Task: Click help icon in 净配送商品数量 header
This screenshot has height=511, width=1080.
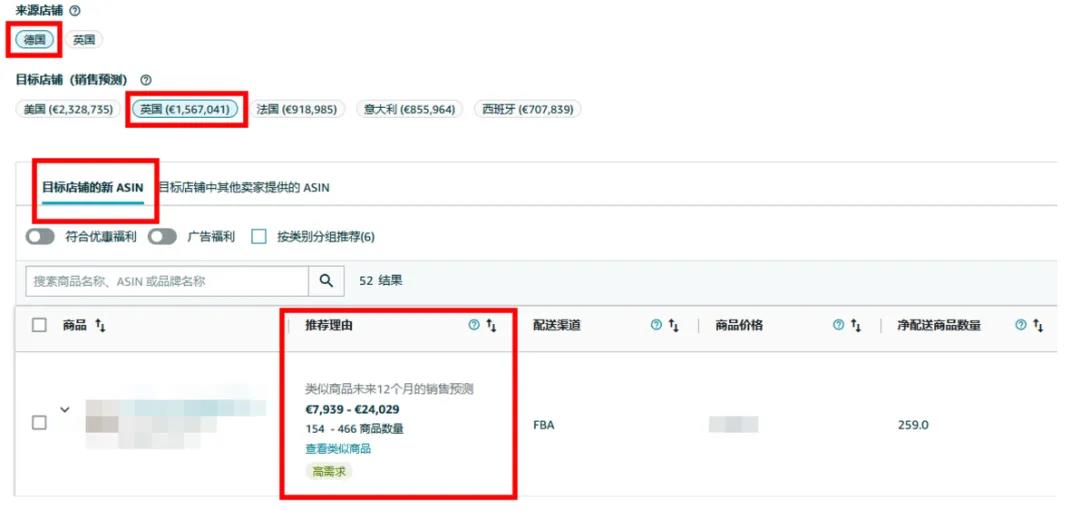Action: (x=1021, y=325)
